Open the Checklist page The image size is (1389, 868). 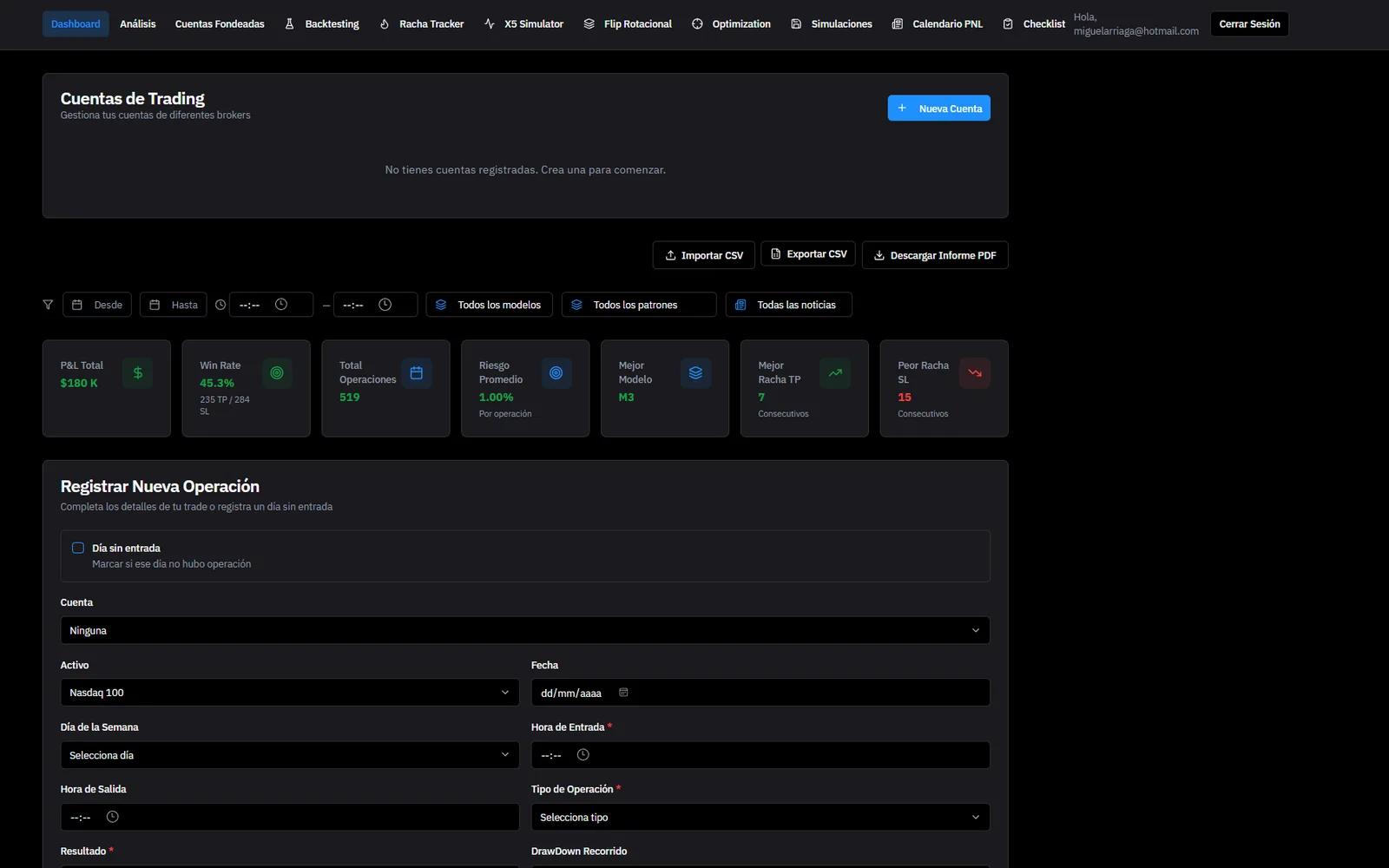pos(1033,24)
